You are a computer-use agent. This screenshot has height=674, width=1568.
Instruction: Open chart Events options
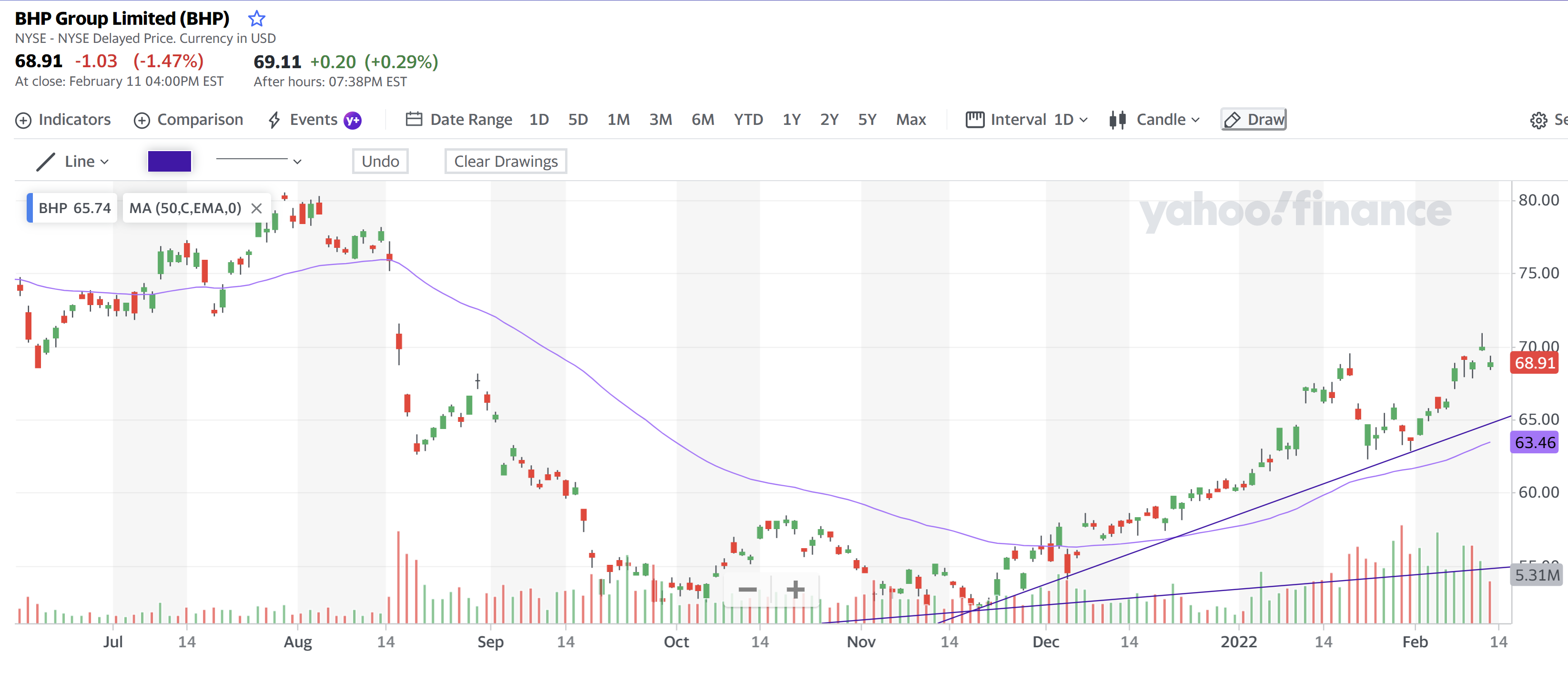[x=303, y=120]
